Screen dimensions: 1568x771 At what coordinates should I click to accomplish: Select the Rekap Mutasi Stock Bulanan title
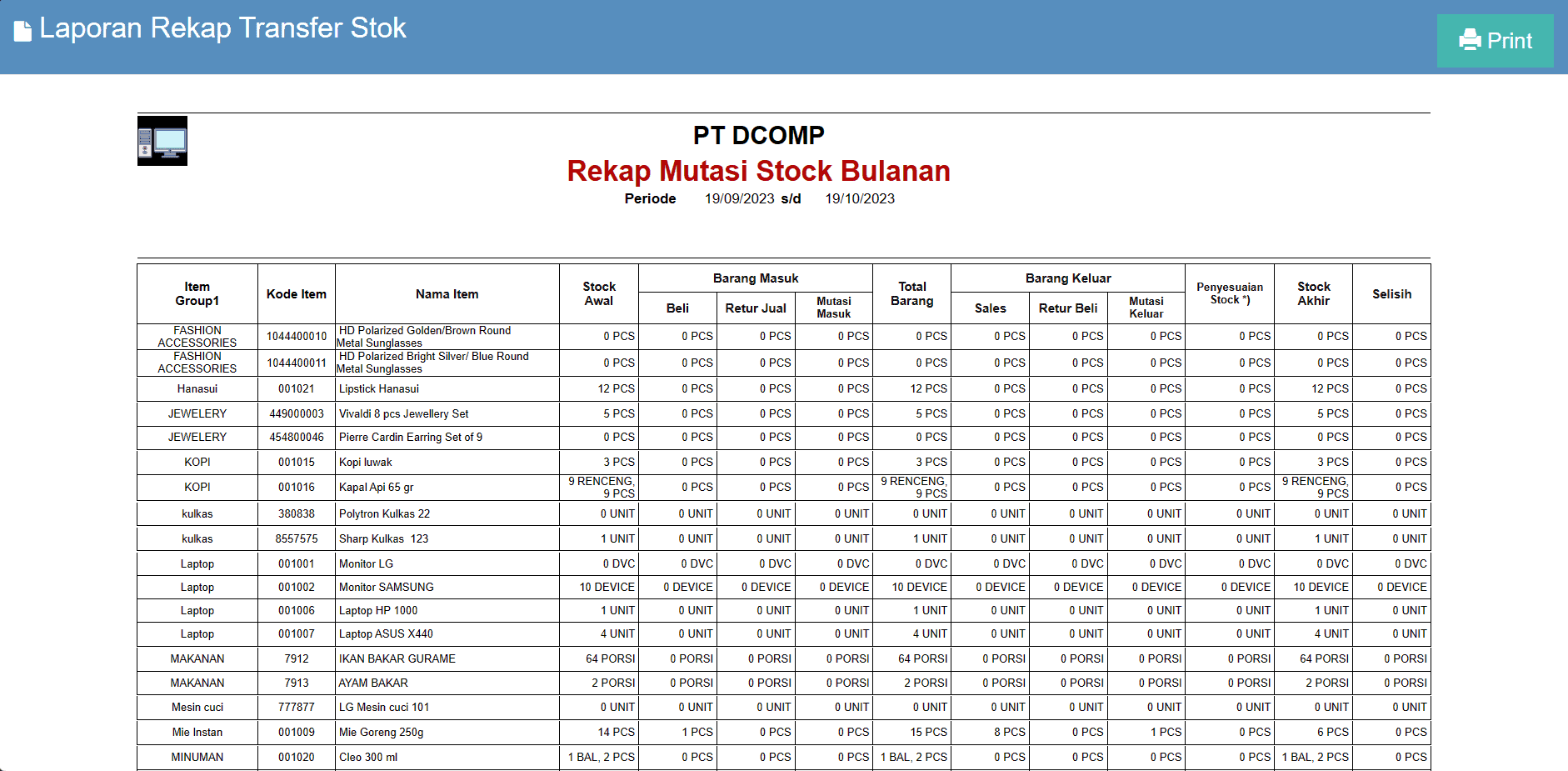[758, 171]
